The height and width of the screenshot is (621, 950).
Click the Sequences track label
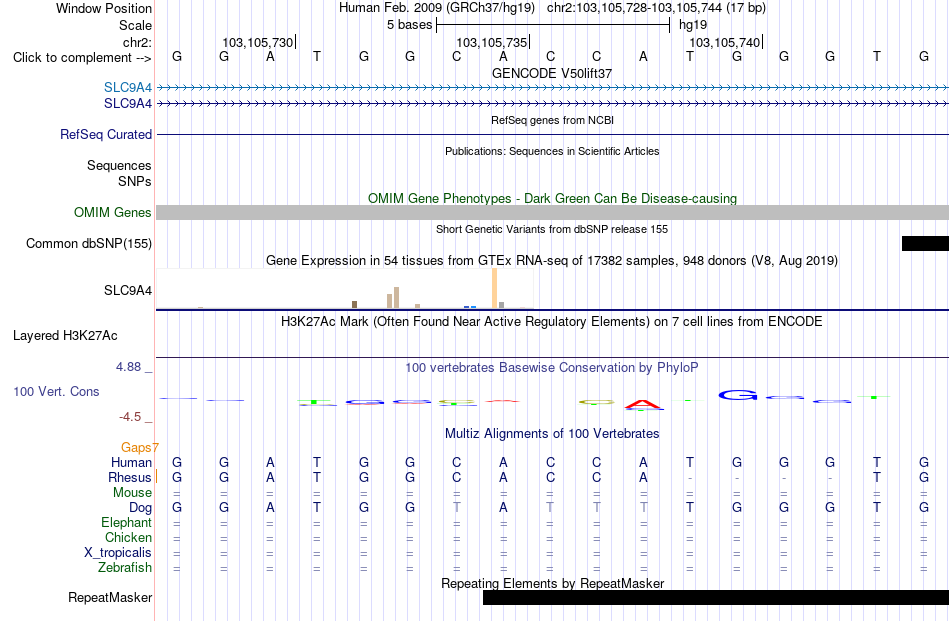click(119, 165)
